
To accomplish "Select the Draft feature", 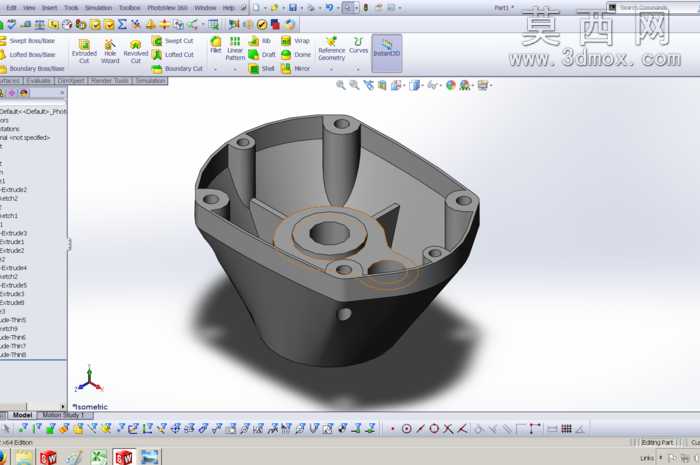I will [262, 54].
